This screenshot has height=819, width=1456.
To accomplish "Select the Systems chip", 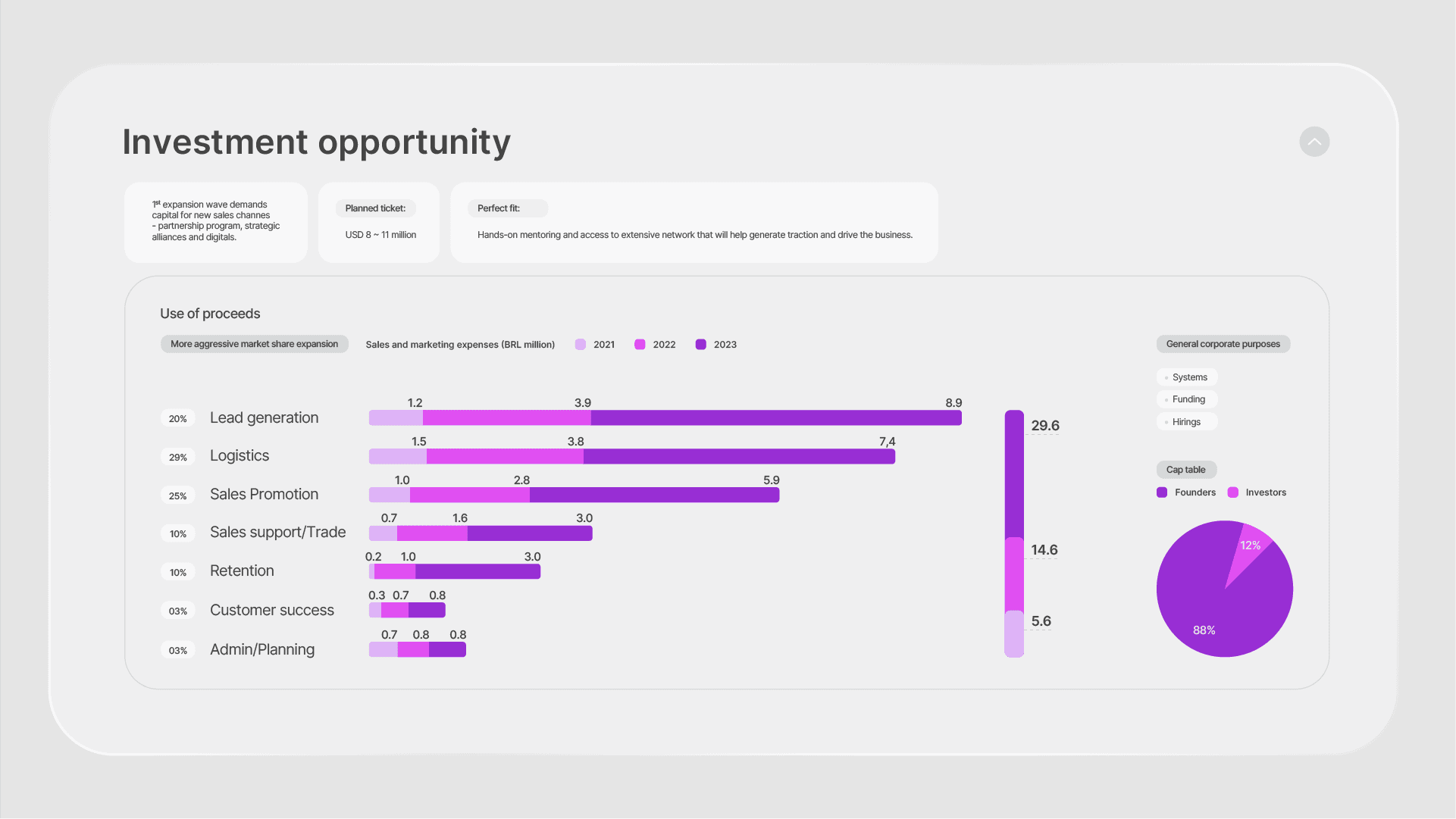I will click(x=1187, y=377).
